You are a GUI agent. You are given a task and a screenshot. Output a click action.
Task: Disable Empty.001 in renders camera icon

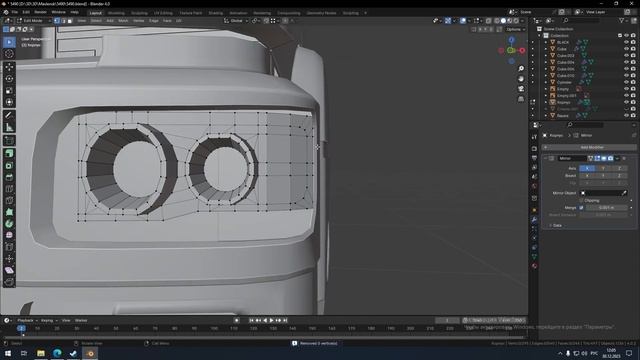click(633, 96)
